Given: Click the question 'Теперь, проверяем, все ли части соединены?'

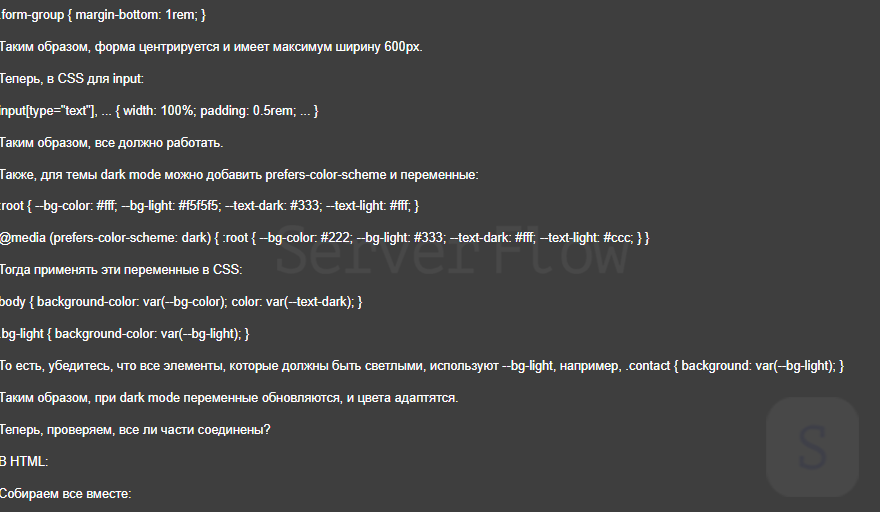Looking at the screenshot, I should coord(135,430).
